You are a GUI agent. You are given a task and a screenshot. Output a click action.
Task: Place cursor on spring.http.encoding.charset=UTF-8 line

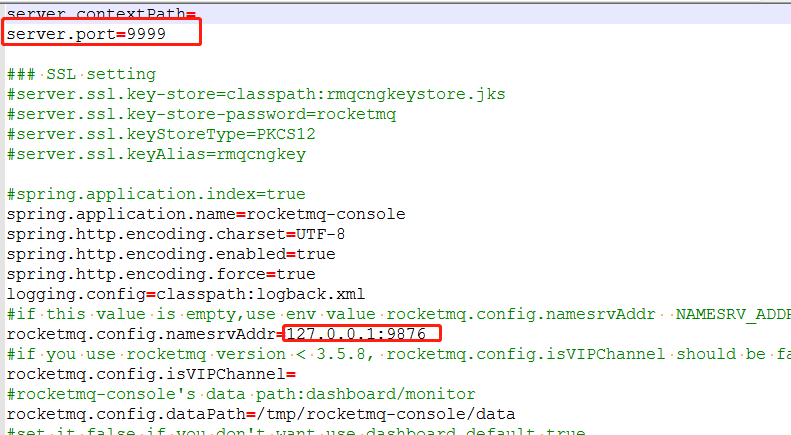coord(176,234)
